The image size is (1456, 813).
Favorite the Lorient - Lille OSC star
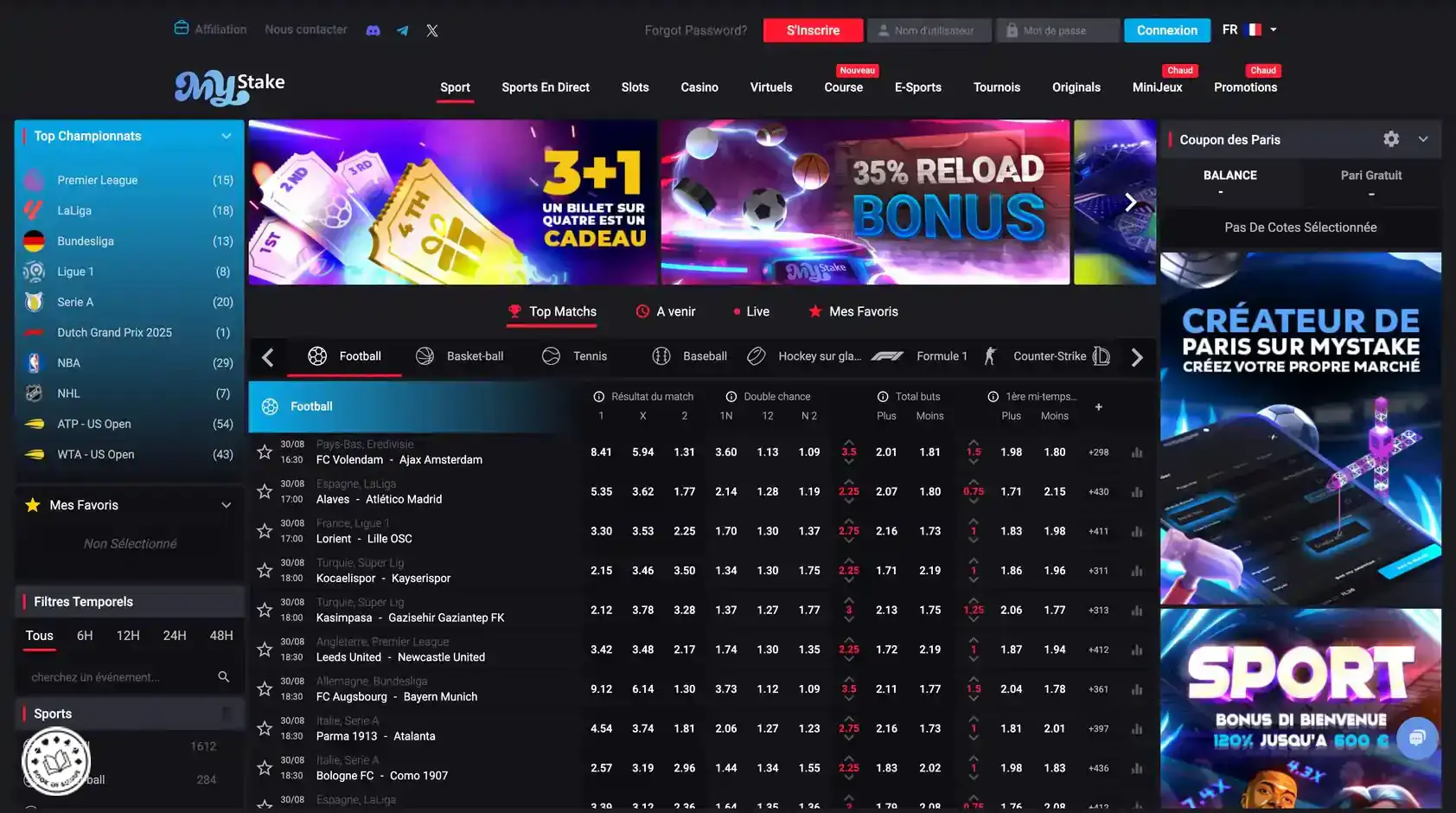[265, 530]
